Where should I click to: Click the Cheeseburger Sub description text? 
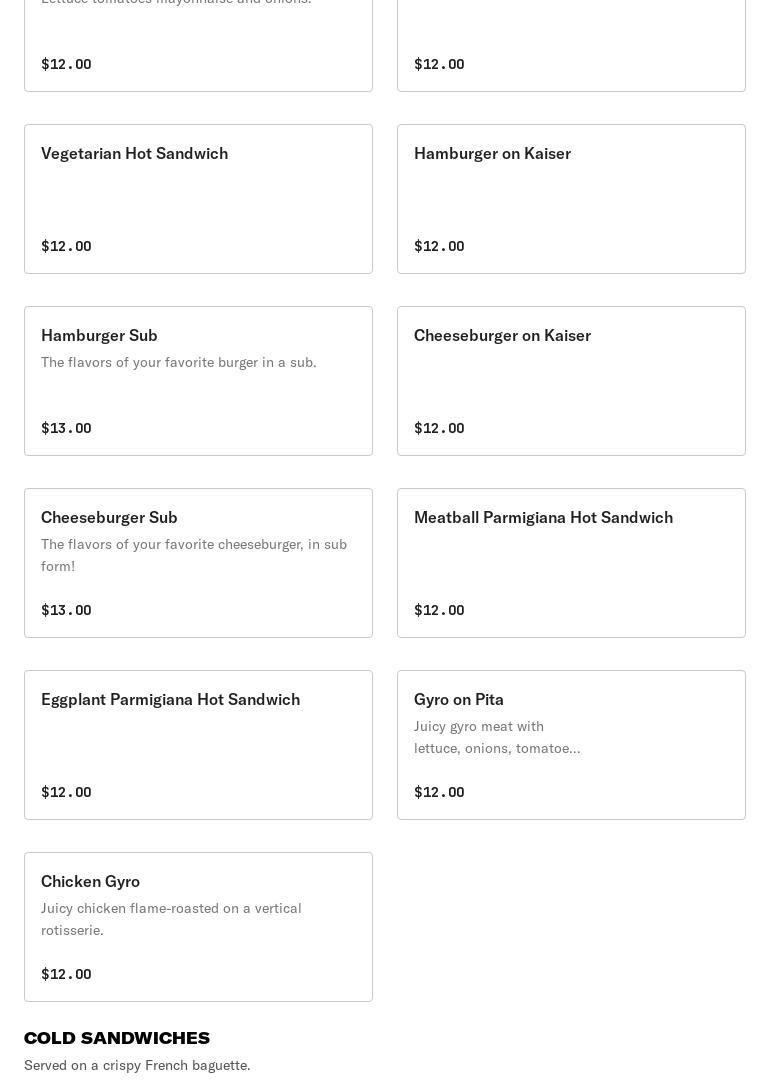coord(193,554)
